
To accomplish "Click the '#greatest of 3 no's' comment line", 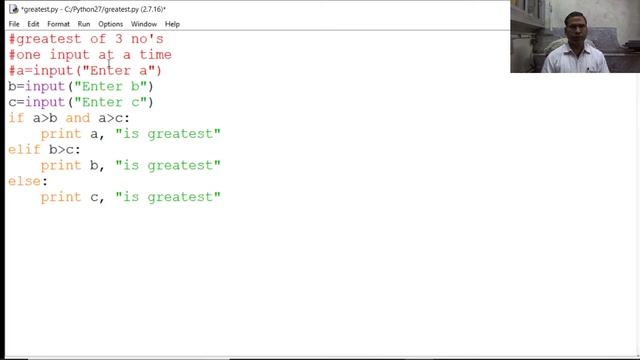I will click(x=86, y=39).
